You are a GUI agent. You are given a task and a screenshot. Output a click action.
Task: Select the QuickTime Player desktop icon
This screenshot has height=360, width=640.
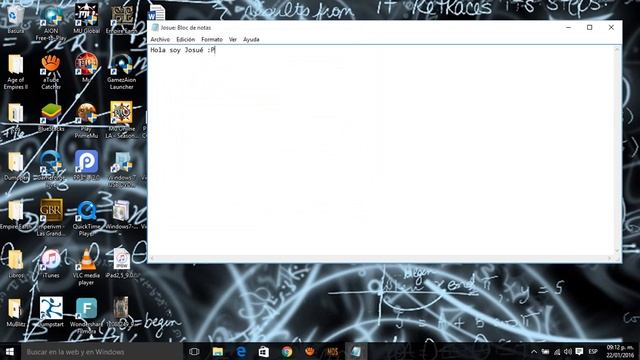point(86,218)
